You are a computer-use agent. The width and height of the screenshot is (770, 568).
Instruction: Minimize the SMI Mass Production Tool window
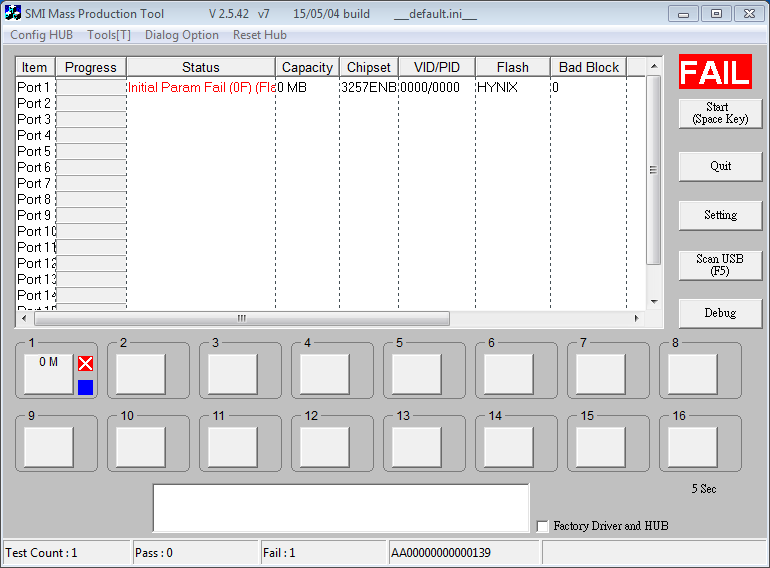[x=683, y=14]
